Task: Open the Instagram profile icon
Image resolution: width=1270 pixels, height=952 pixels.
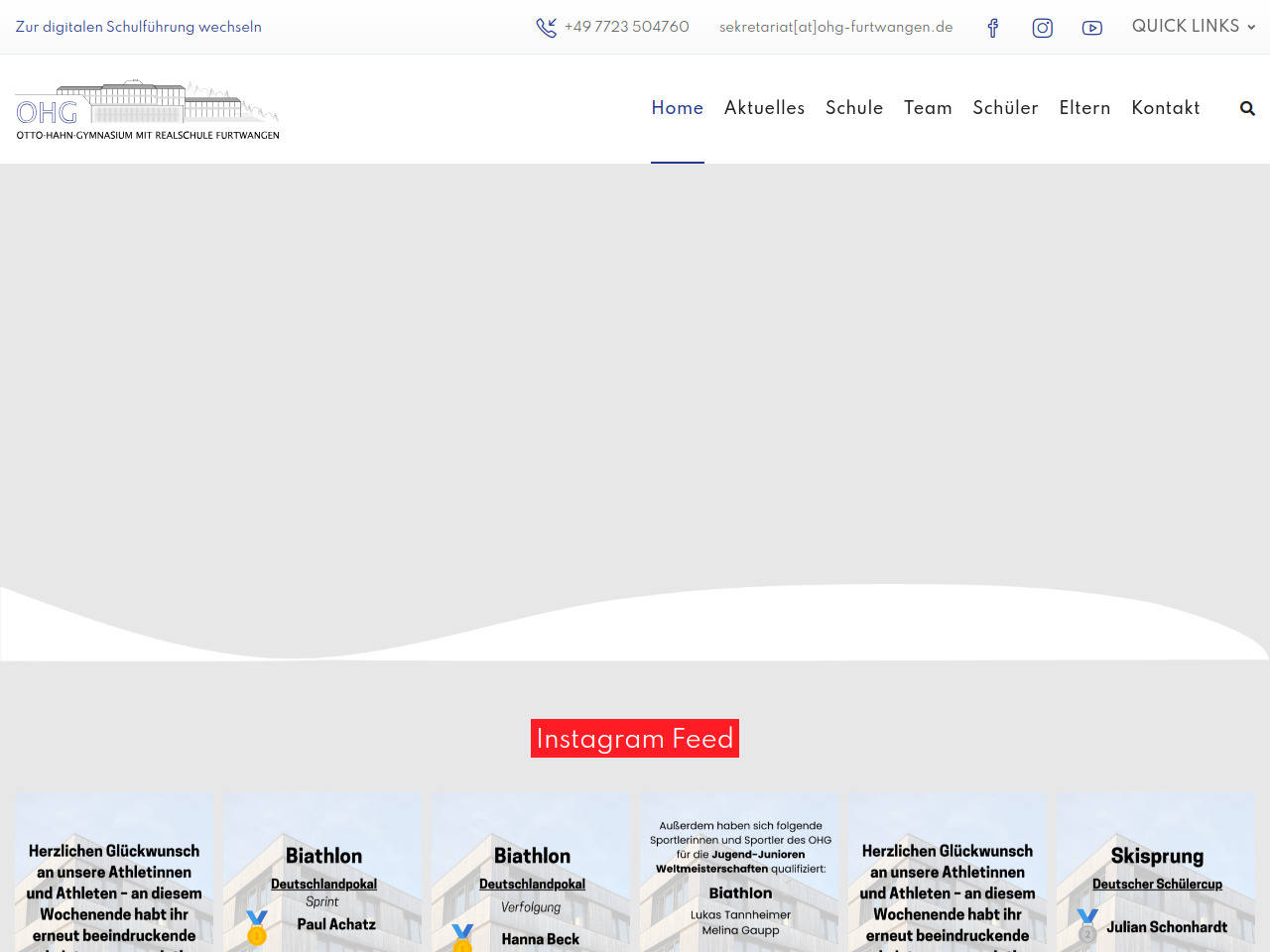Action: click(1042, 28)
